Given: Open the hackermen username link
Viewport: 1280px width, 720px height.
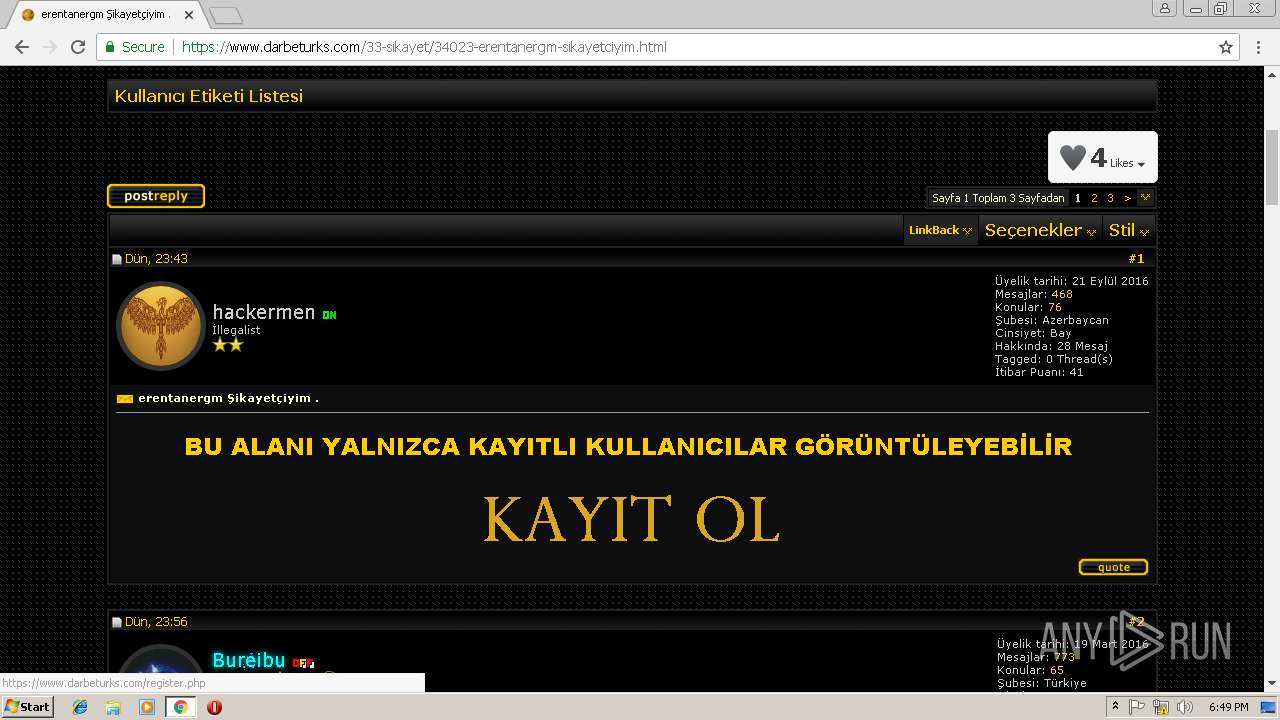Looking at the screenshot, I should point(264,312).
